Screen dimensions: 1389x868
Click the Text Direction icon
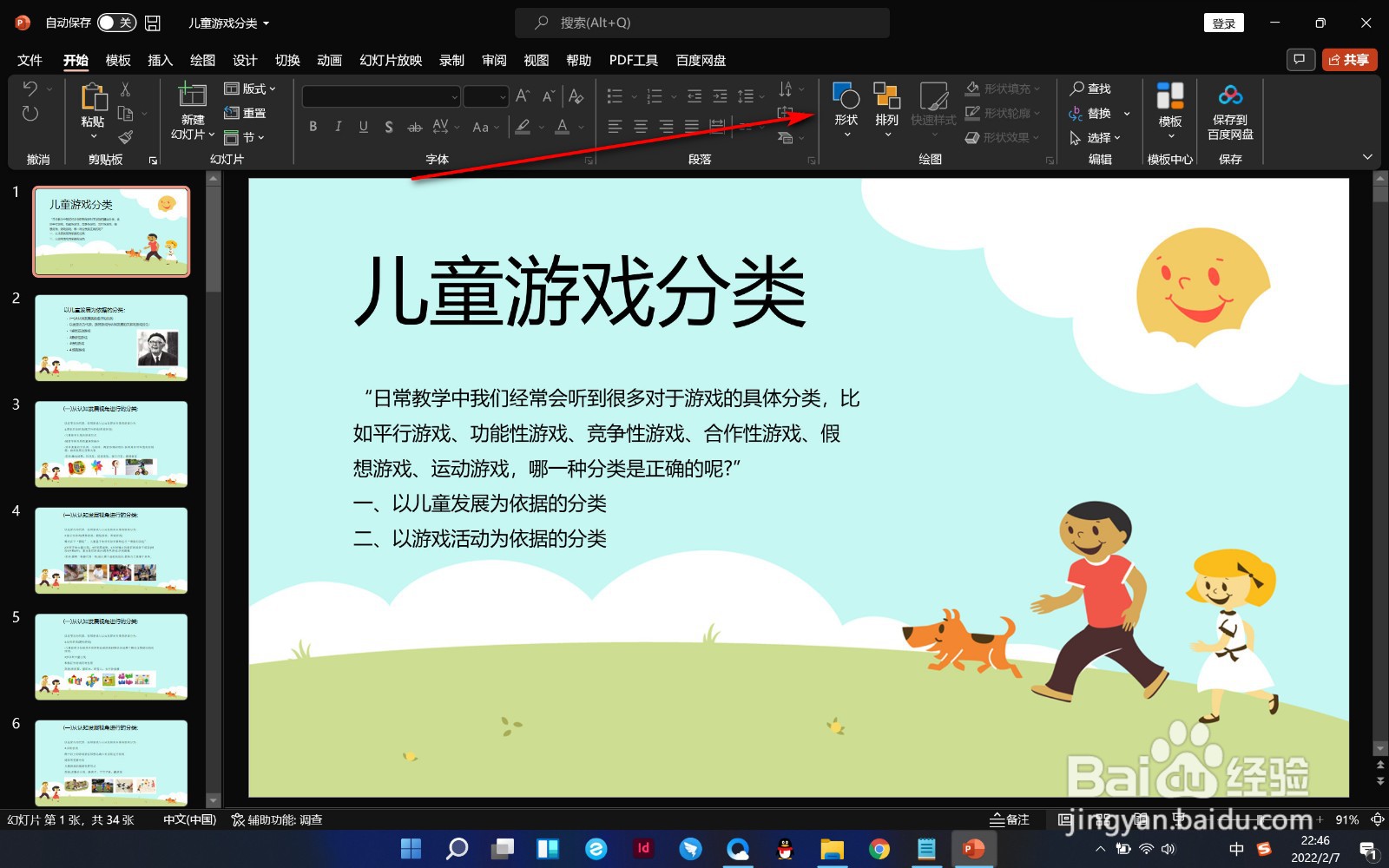[786, 89]
